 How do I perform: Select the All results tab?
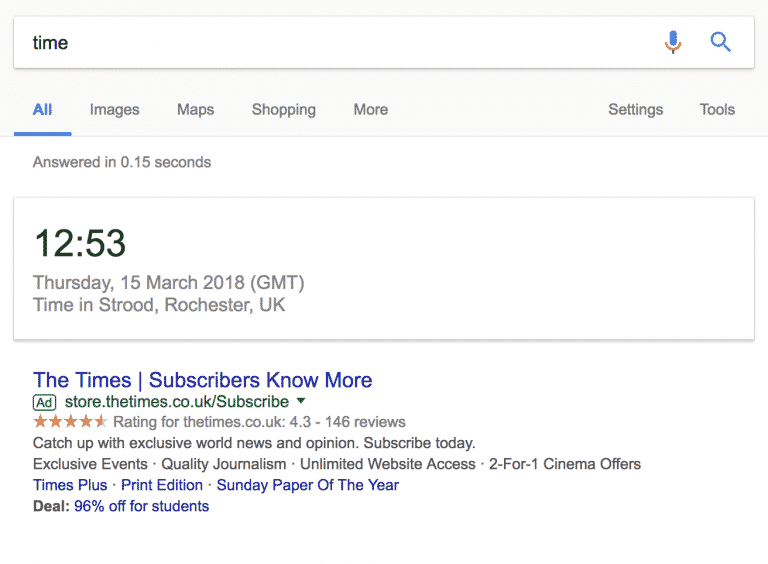tap(43, 109)
